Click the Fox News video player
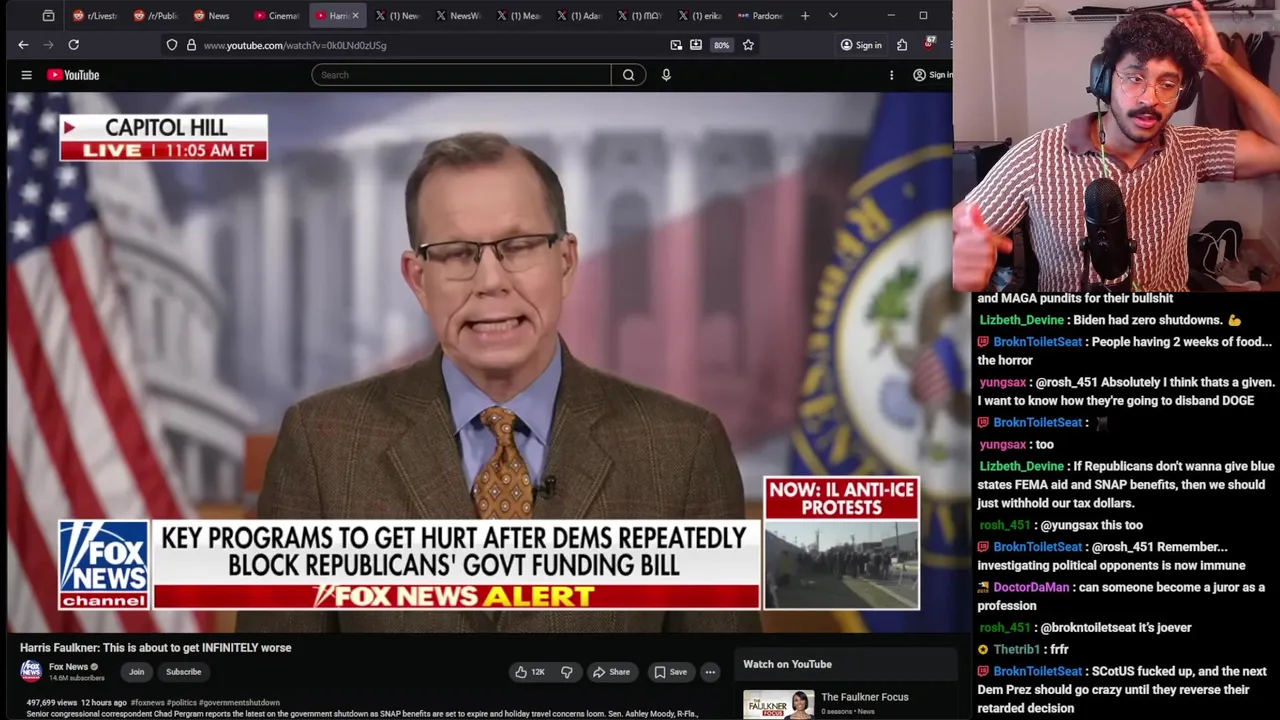Screen dimensions: 1280x720 point(480,362)
